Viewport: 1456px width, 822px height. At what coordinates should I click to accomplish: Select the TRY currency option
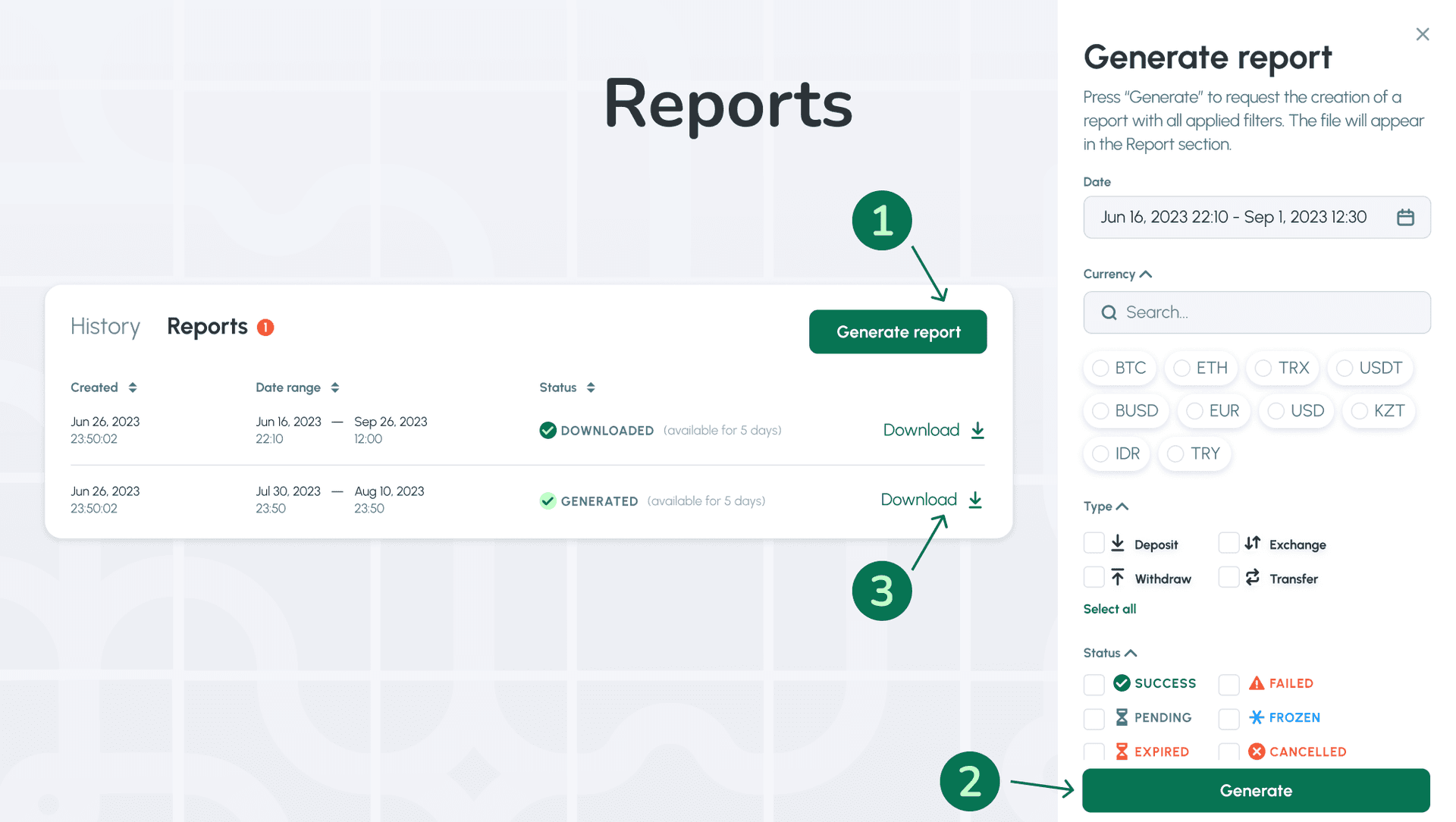(1194, 453)
